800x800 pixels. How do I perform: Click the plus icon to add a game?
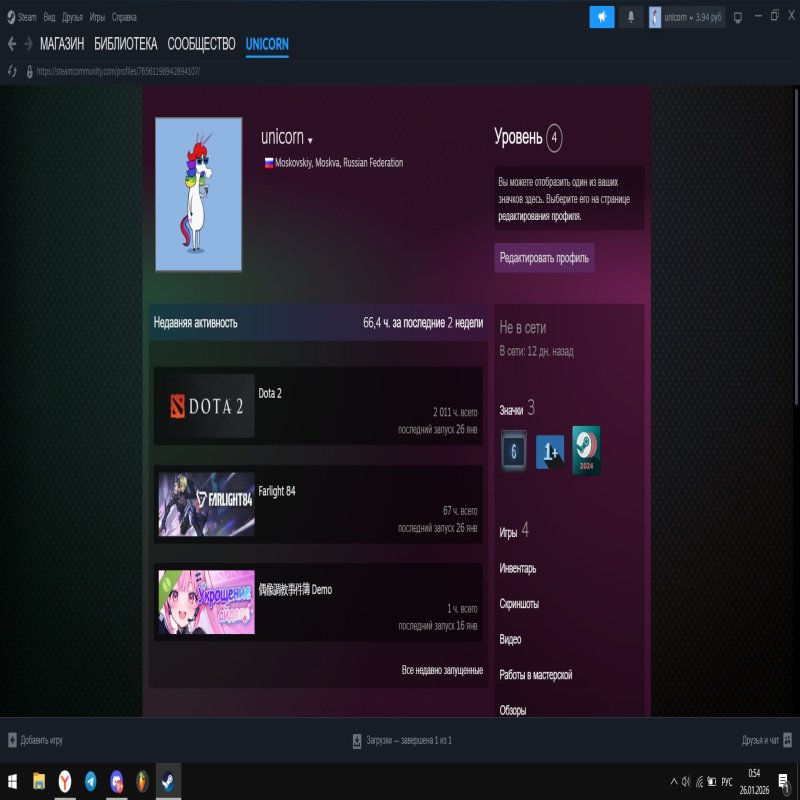pyautogui.click(x=12, y=740)
